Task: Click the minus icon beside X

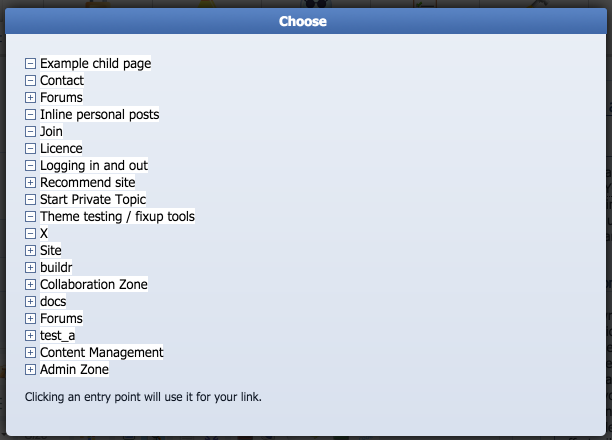Action: coord(30,233)
